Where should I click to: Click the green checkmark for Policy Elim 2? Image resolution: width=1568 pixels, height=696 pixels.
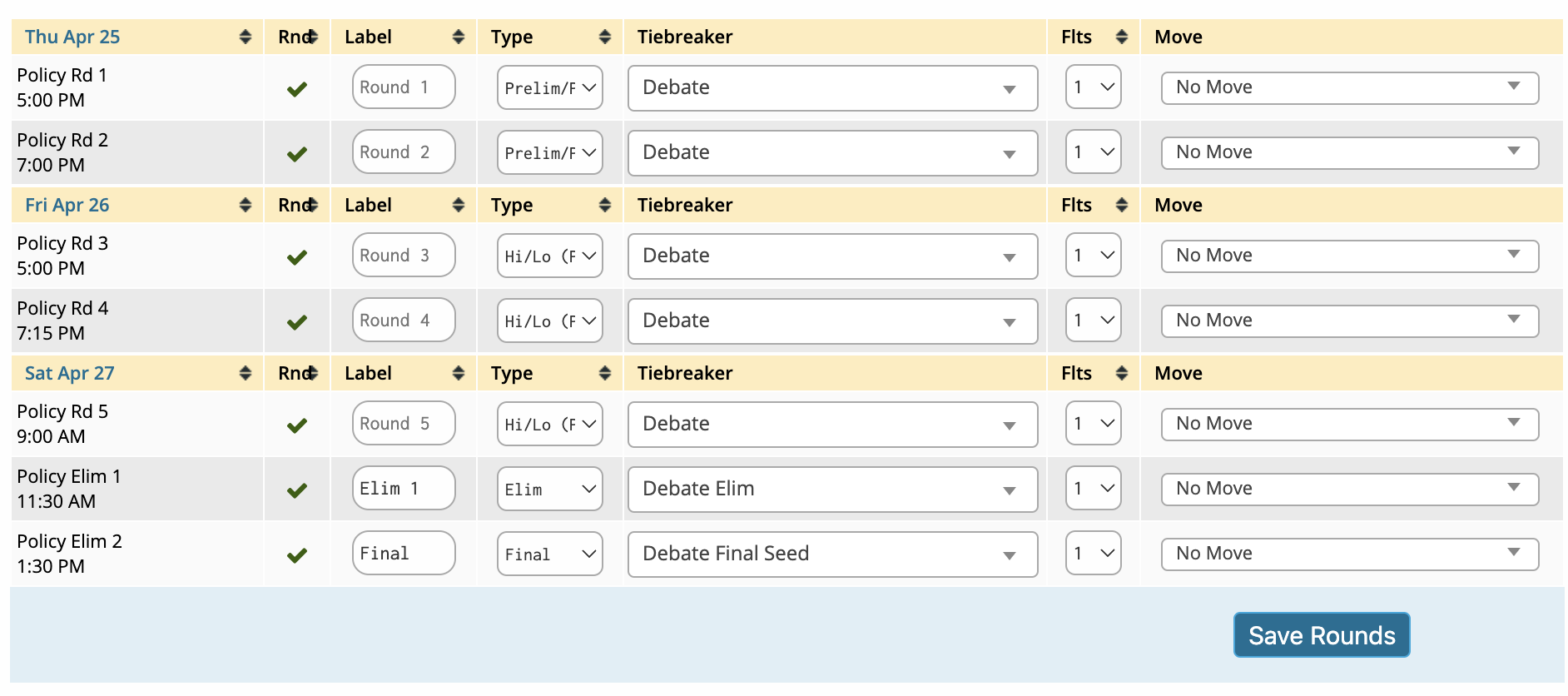coord(297,554)
